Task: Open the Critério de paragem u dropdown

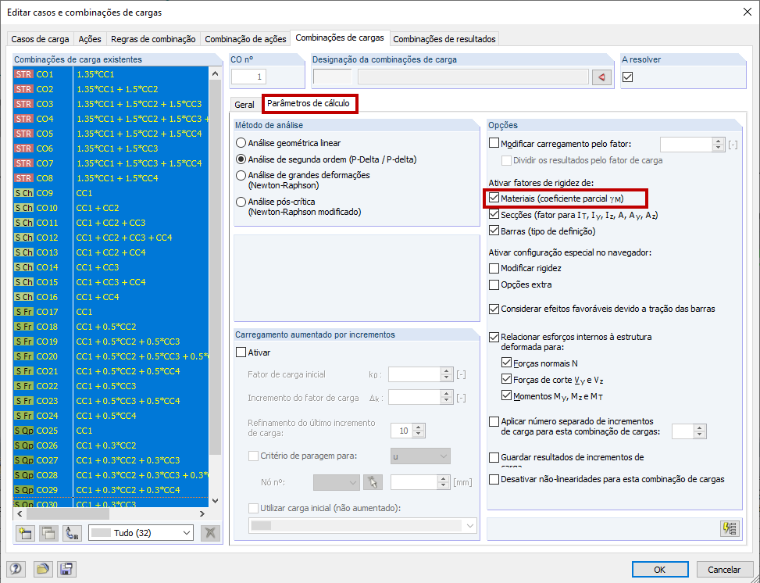Action: 420,456
